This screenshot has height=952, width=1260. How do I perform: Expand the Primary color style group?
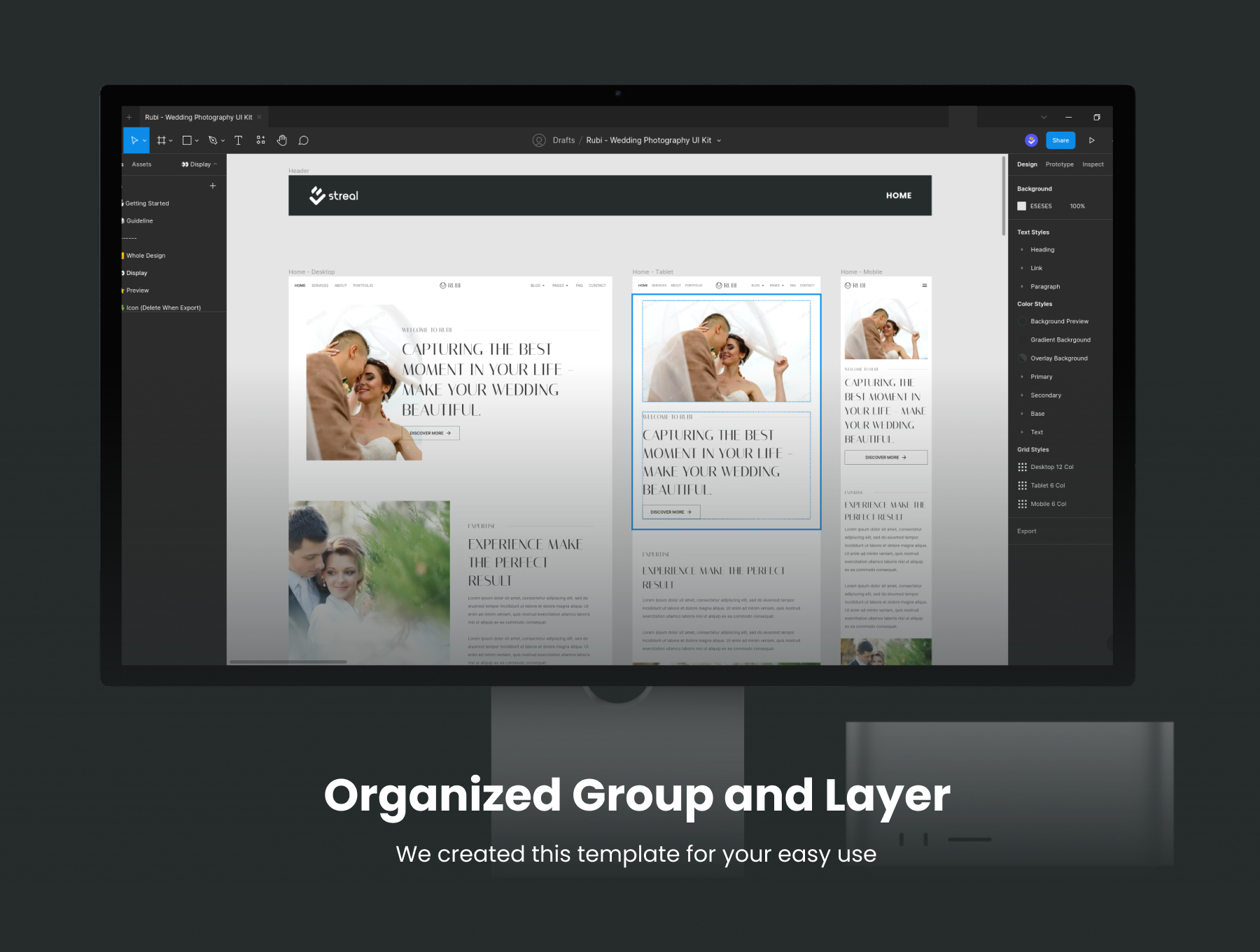[1022, 377]
